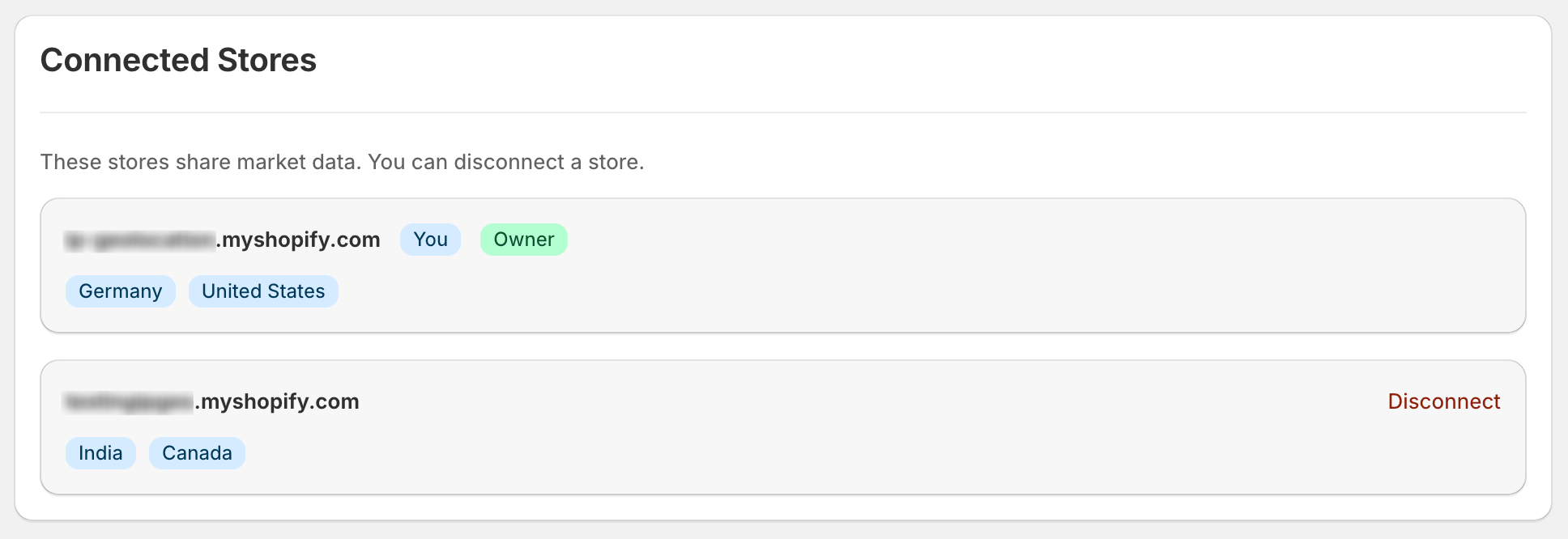
Task: Click the You badge on the first store
Action: [x=430, y=239]
